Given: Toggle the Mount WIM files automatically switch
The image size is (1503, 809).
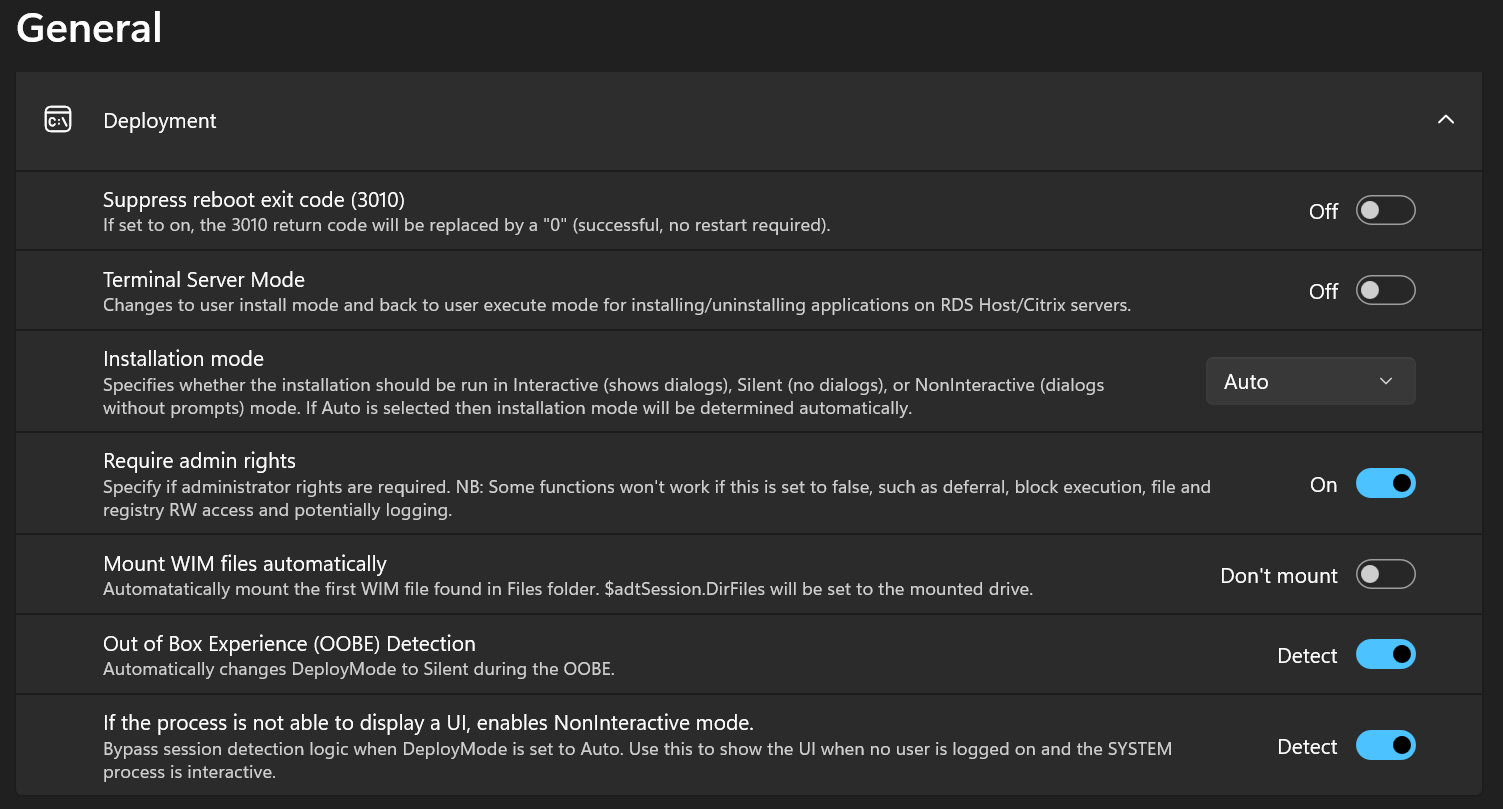Looking at the screenshot, I should tap(1385, 575).
